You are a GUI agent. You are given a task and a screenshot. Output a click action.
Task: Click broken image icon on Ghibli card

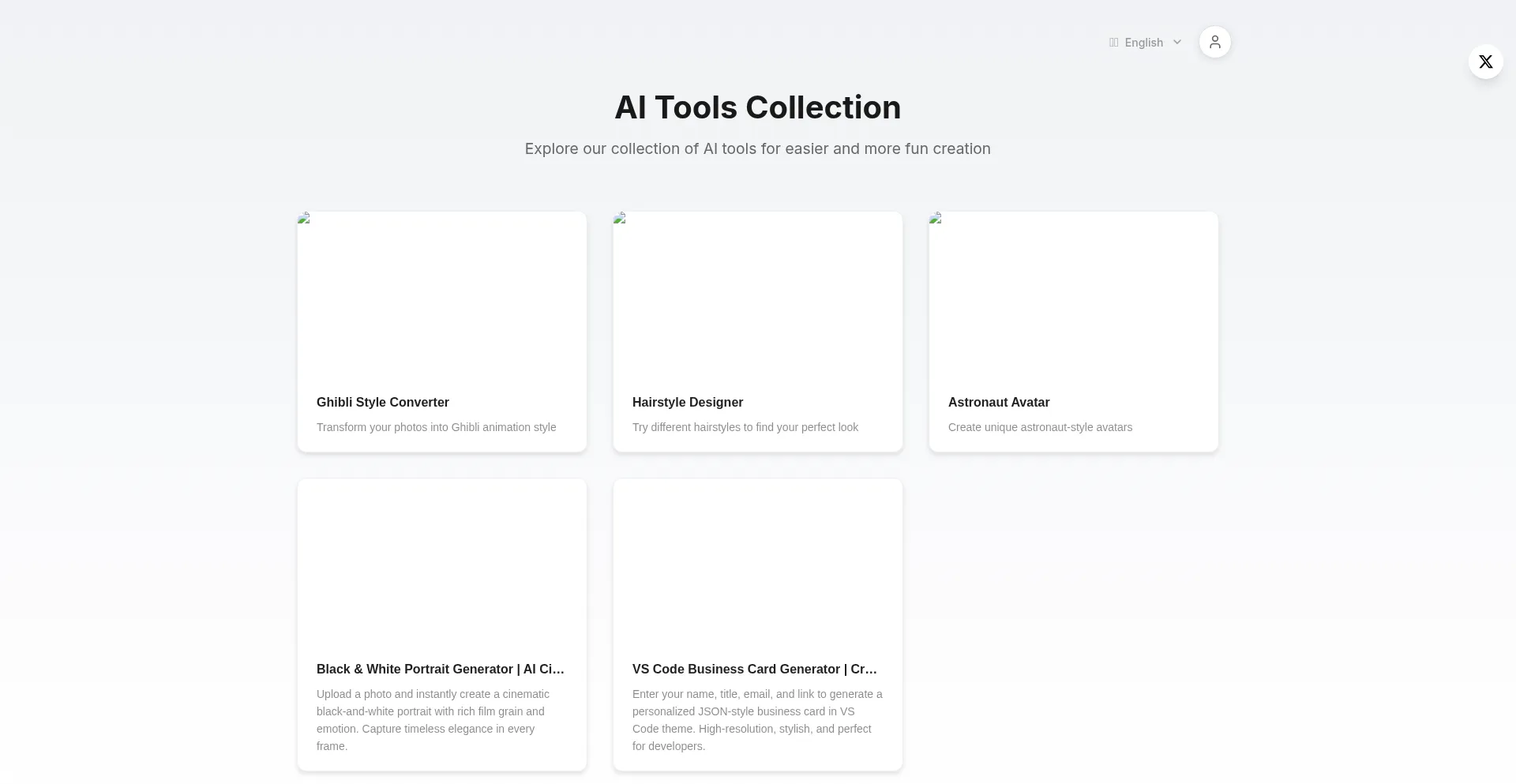304,218
